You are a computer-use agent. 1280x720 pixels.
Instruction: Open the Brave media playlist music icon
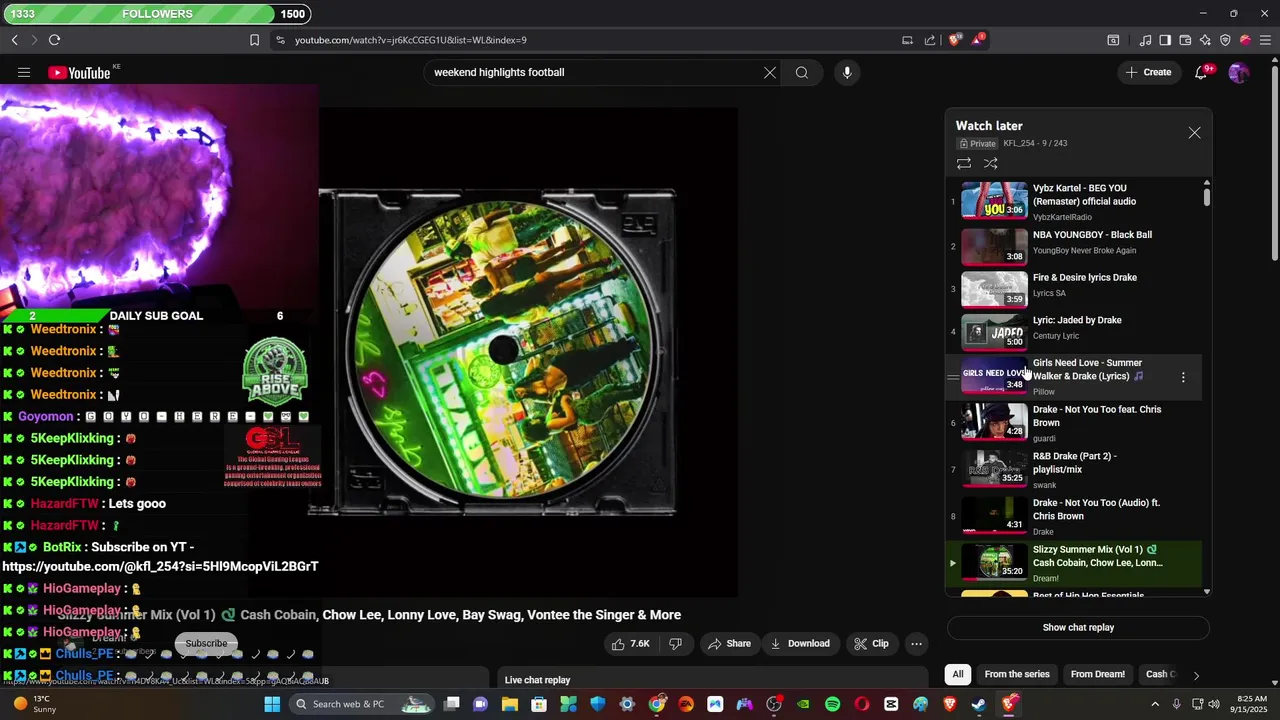(1145, 40)
